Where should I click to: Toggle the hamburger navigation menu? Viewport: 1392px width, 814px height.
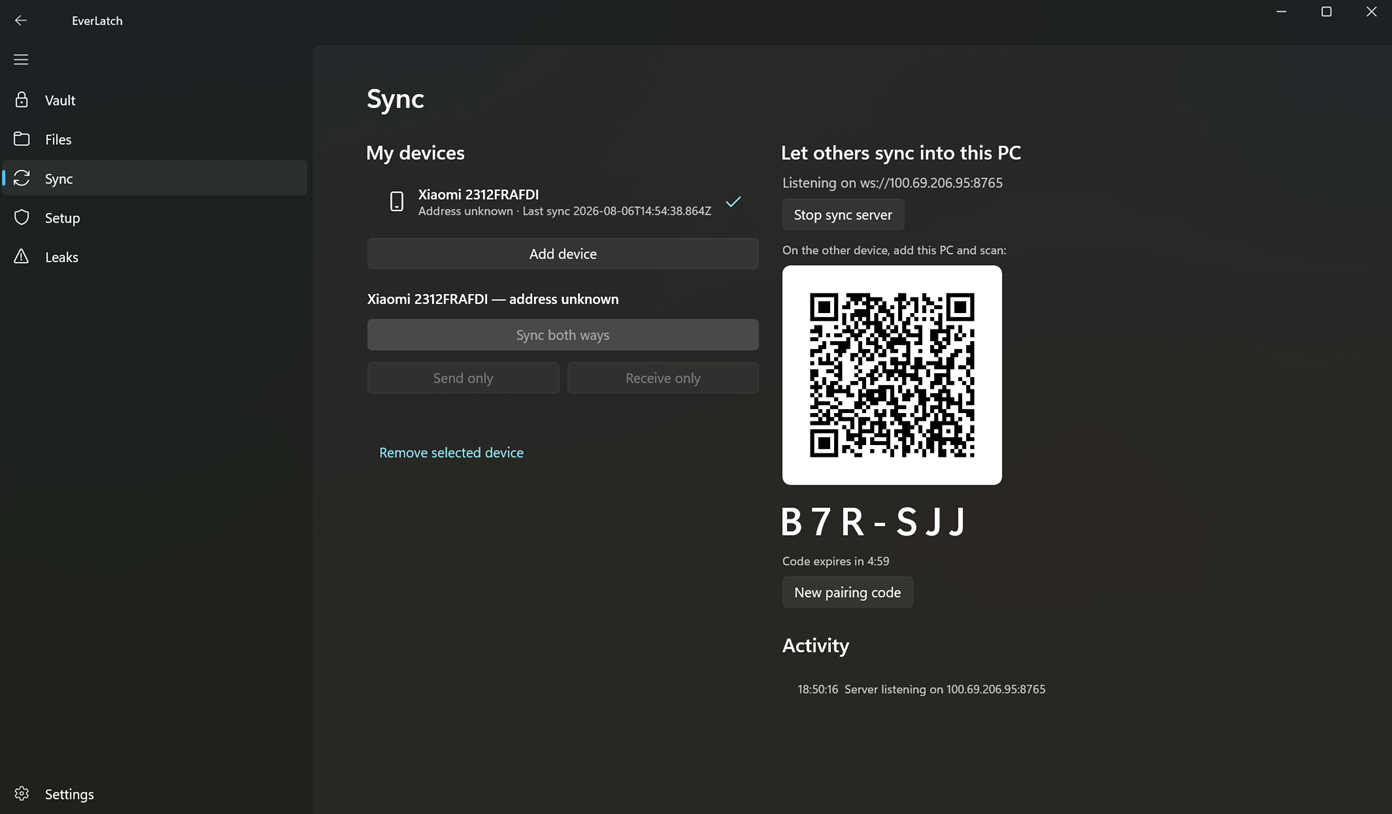[x=21, y=60]
